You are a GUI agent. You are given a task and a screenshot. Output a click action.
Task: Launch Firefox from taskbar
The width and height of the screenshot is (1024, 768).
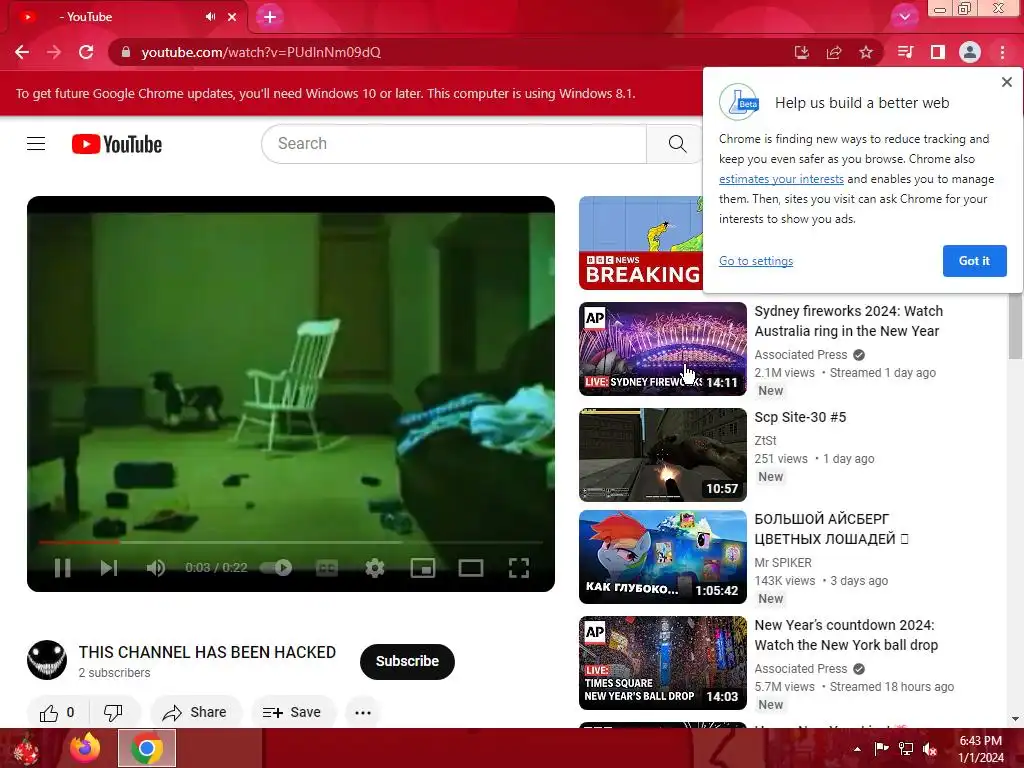pos(86,748)
